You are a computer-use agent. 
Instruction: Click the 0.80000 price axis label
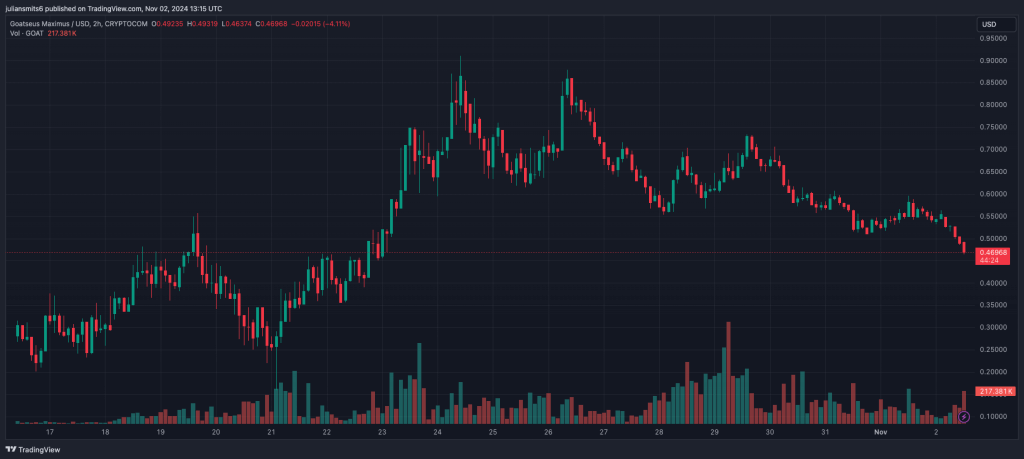coord(992,105)
